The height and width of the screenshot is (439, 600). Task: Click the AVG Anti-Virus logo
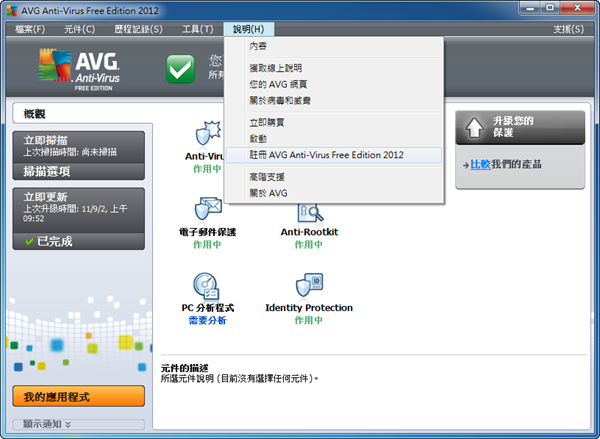pos(79,69)
